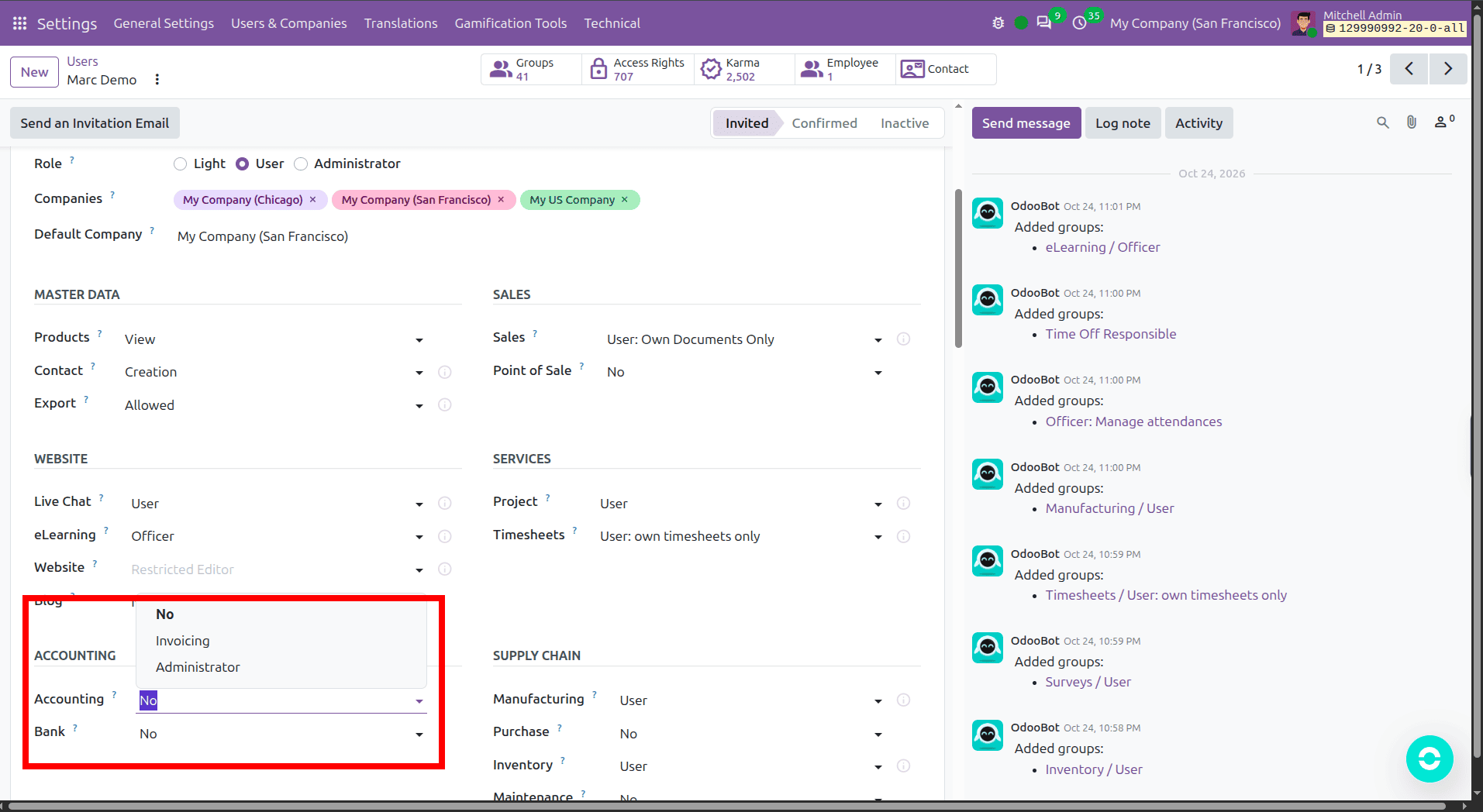Open Access Rights 707 stat button
Viewport: 1483px width, 812px height.
point(637,69)
